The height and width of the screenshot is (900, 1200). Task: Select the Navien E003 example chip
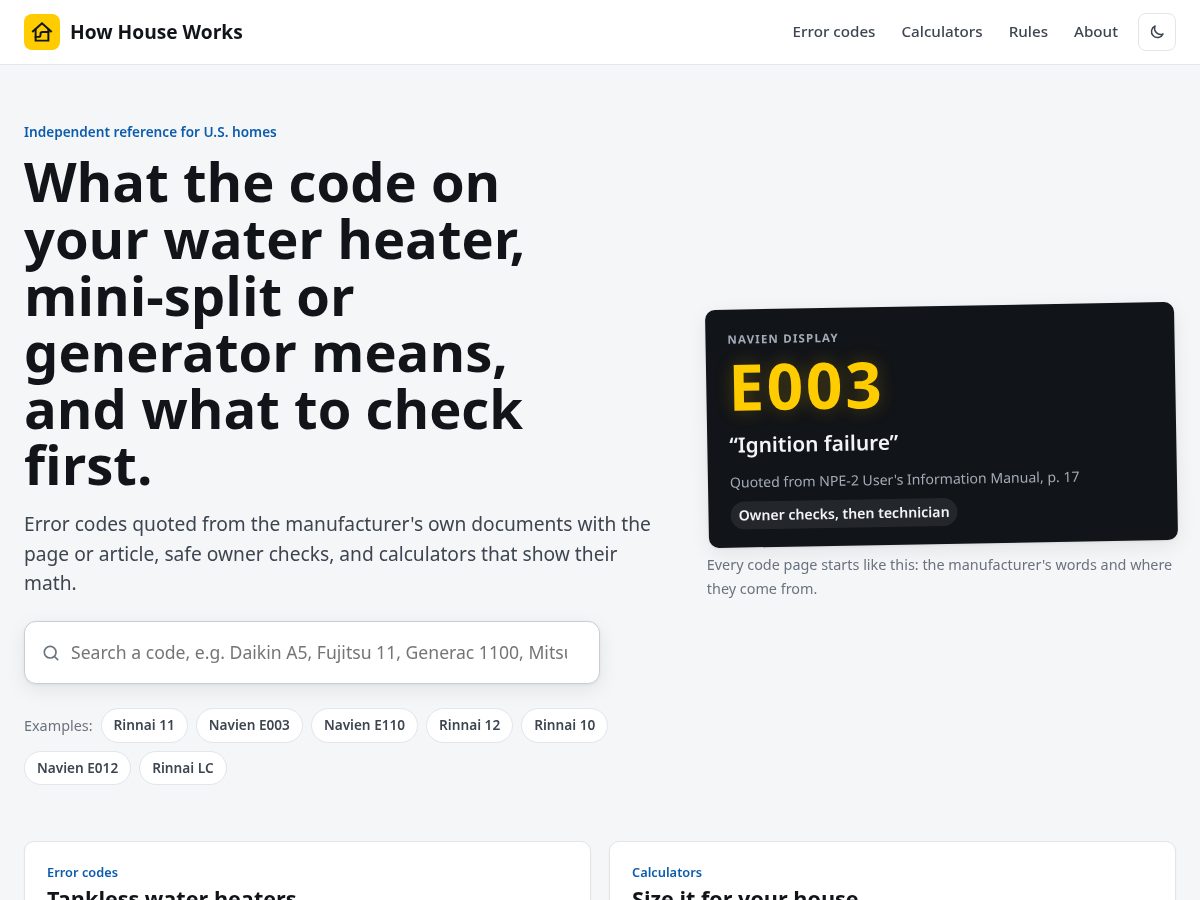coord(249,725)
